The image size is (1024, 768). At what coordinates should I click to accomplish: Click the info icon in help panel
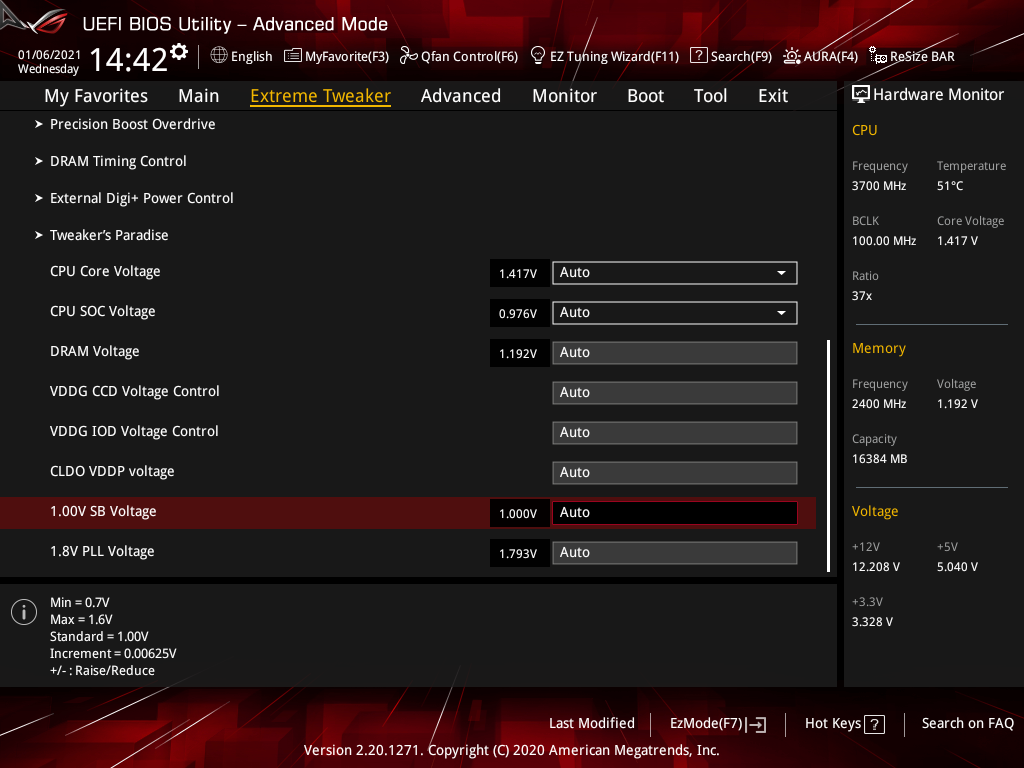point(24,612)
